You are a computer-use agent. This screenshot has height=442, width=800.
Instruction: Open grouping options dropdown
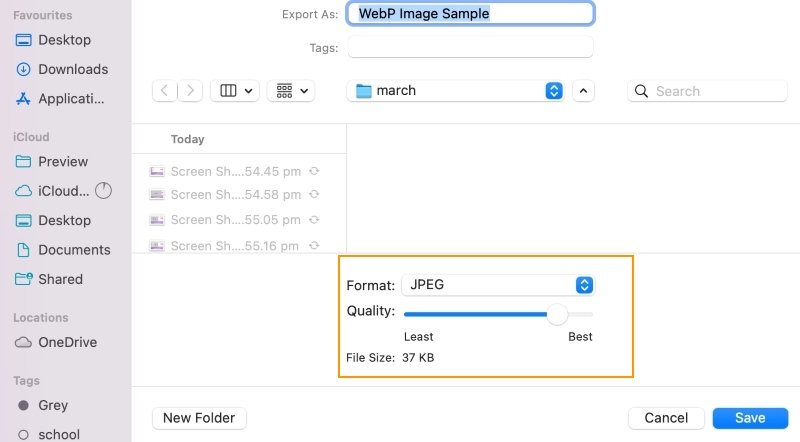pos(291,91)
